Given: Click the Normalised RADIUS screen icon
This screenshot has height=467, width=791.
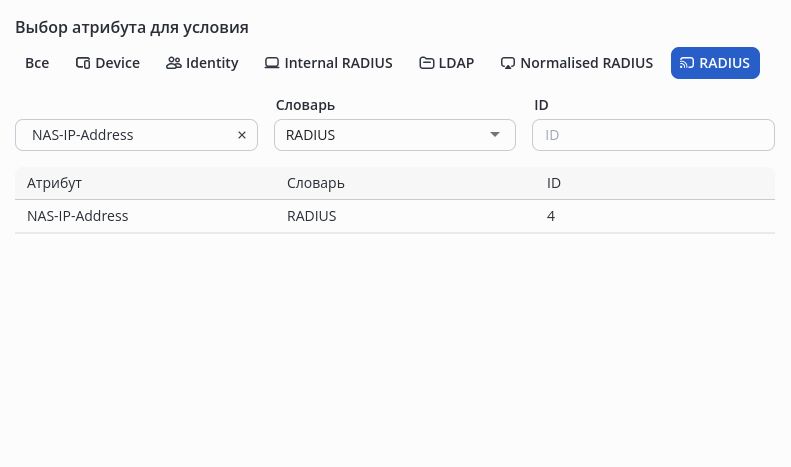Looking at the screenshot, I should [x=508, y=63].
